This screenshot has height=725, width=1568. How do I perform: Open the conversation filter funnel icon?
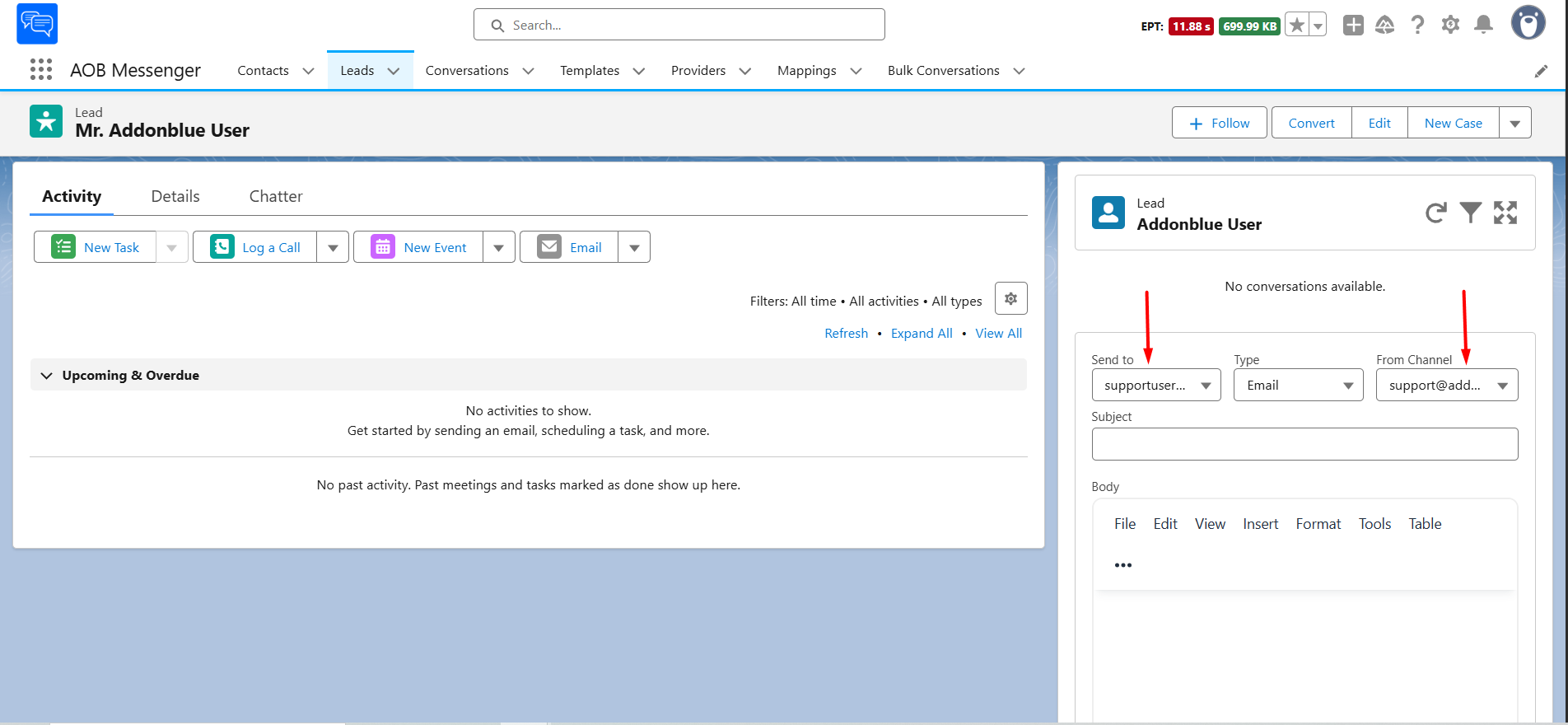point(1470,213)
